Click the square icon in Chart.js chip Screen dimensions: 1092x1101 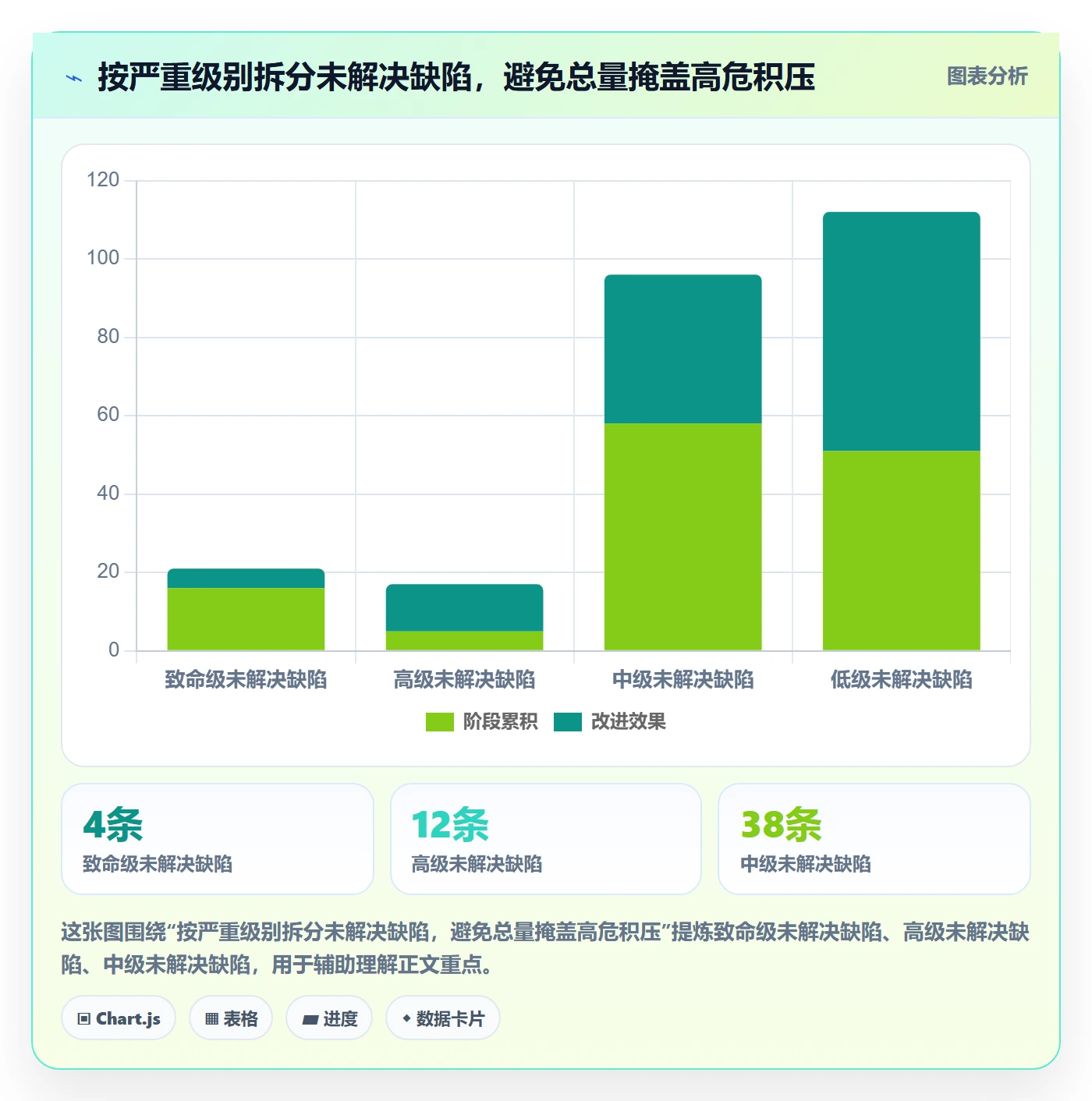(x=84, y=1019)
